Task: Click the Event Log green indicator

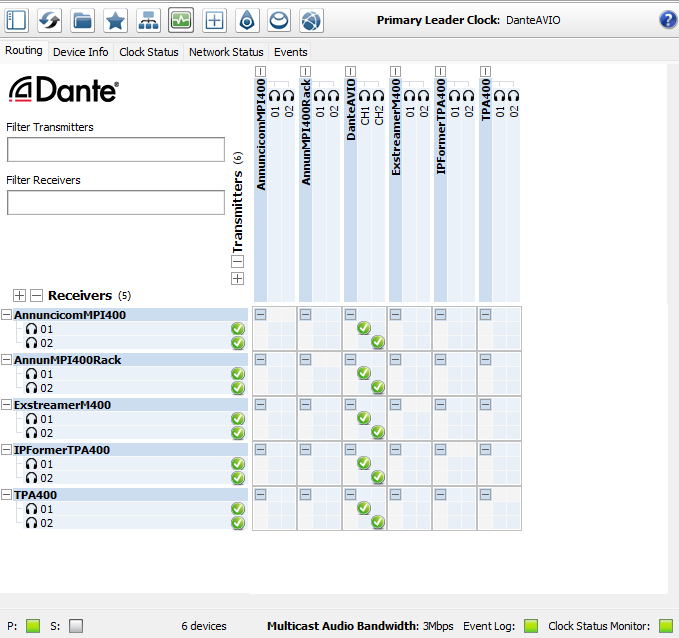Action: (531, 626)
